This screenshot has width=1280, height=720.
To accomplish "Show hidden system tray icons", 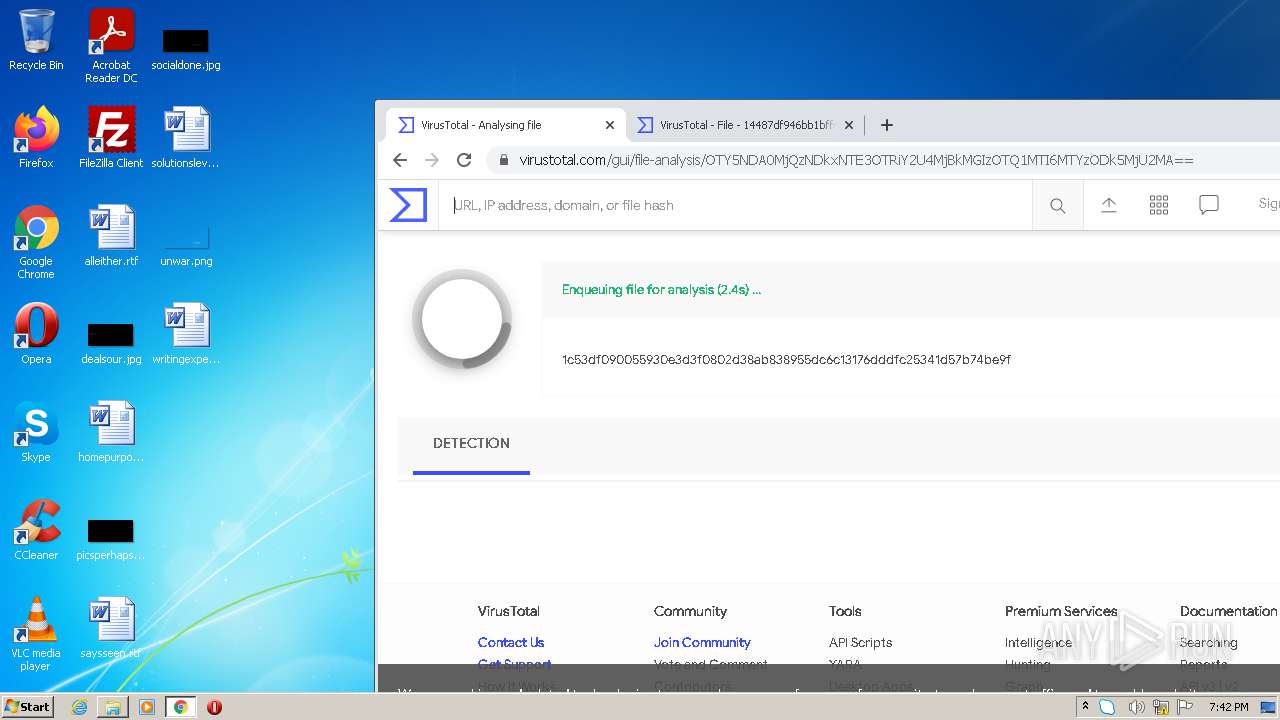I will 1085,707.
